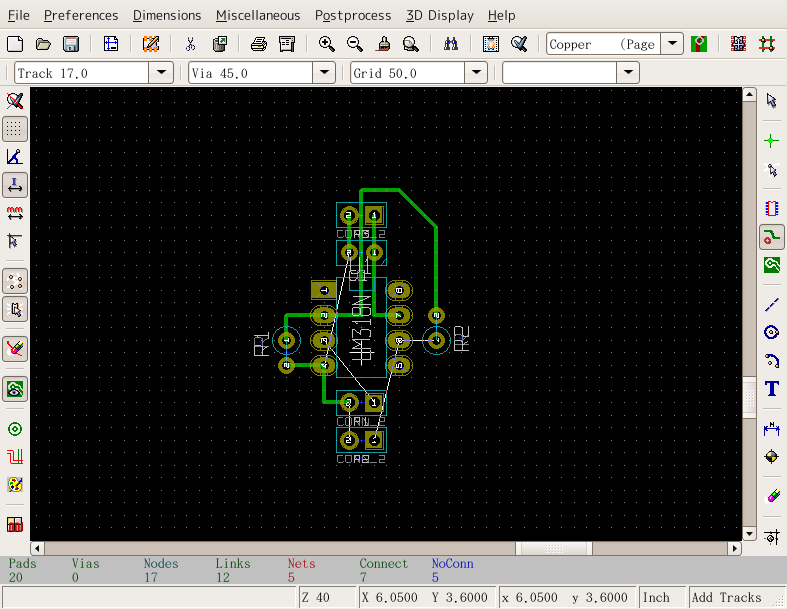Screen dimensions: 787x609
Task: Toggle grid display on left toolbar
Action: click(x=15, y=129)
